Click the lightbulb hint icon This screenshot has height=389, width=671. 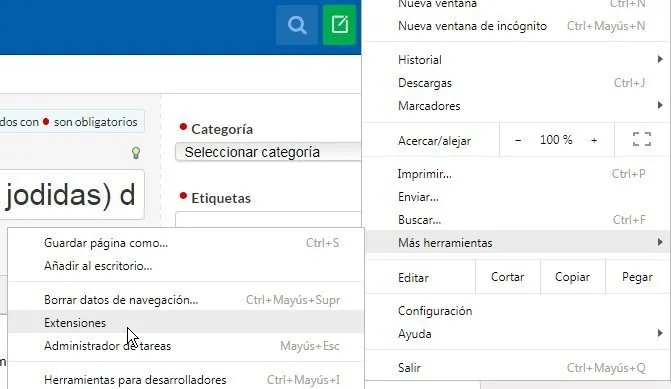click(136, 153)
